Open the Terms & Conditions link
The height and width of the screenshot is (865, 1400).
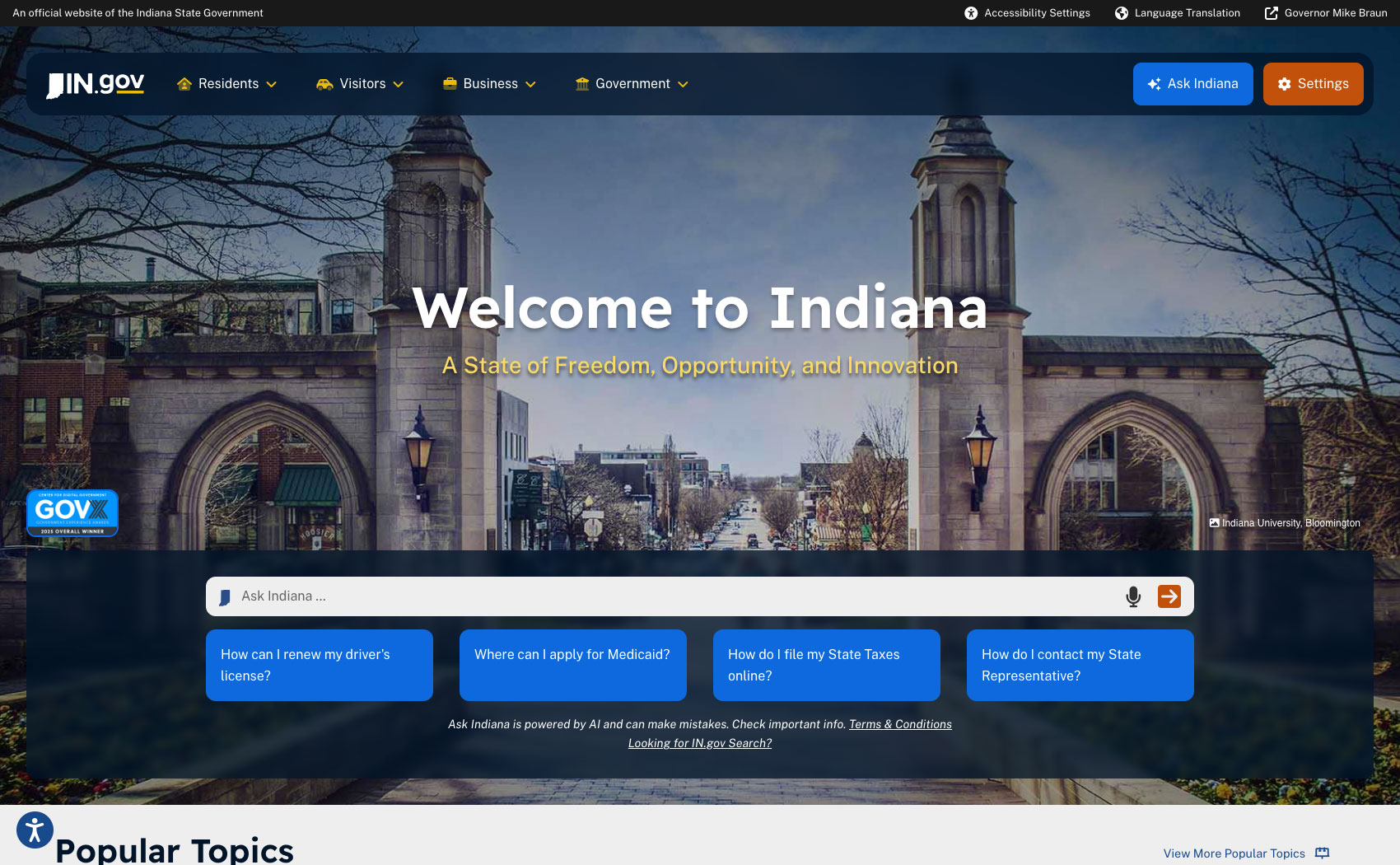(900, 724)
